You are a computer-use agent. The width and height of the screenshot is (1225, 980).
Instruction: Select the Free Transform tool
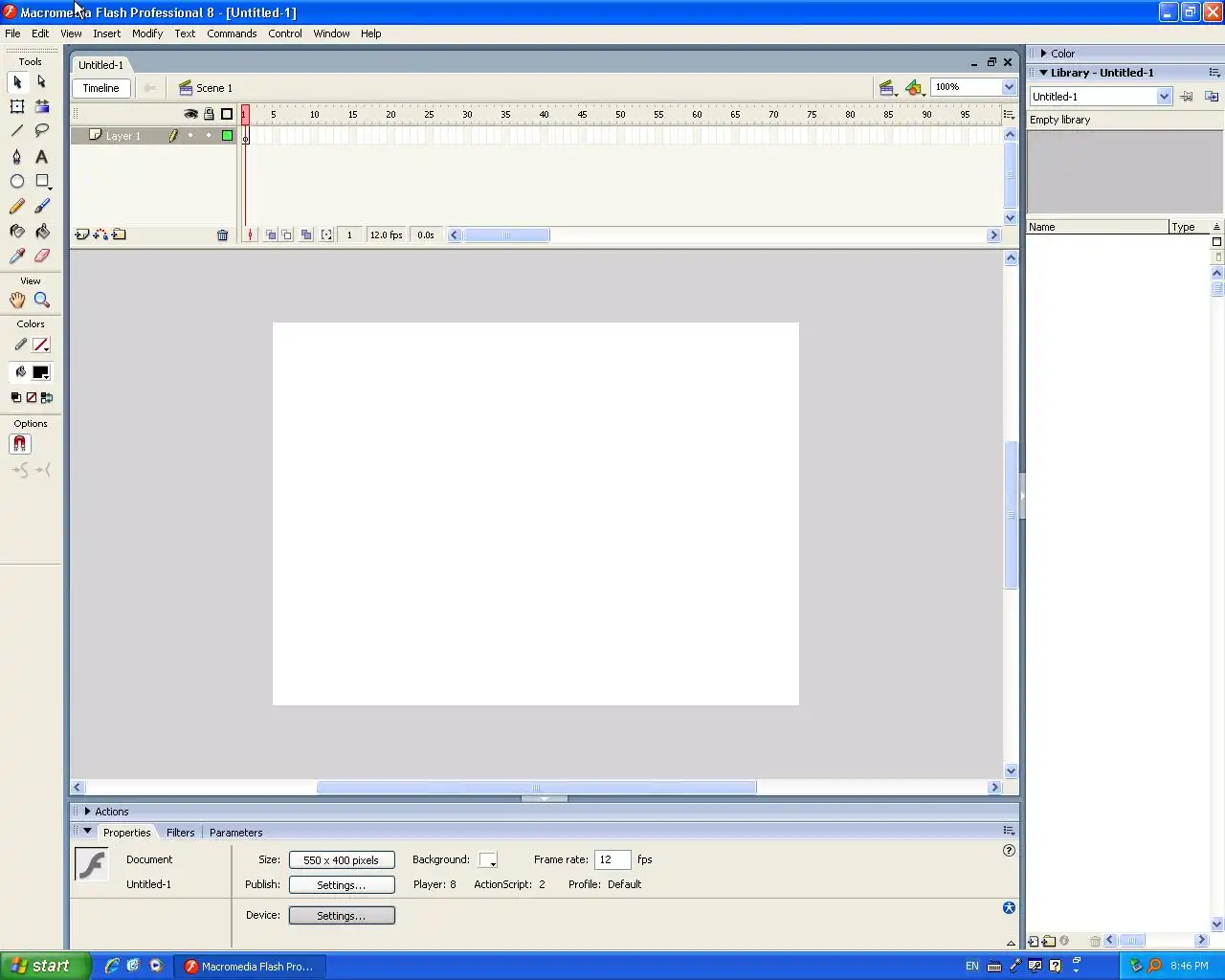point(17,106)
